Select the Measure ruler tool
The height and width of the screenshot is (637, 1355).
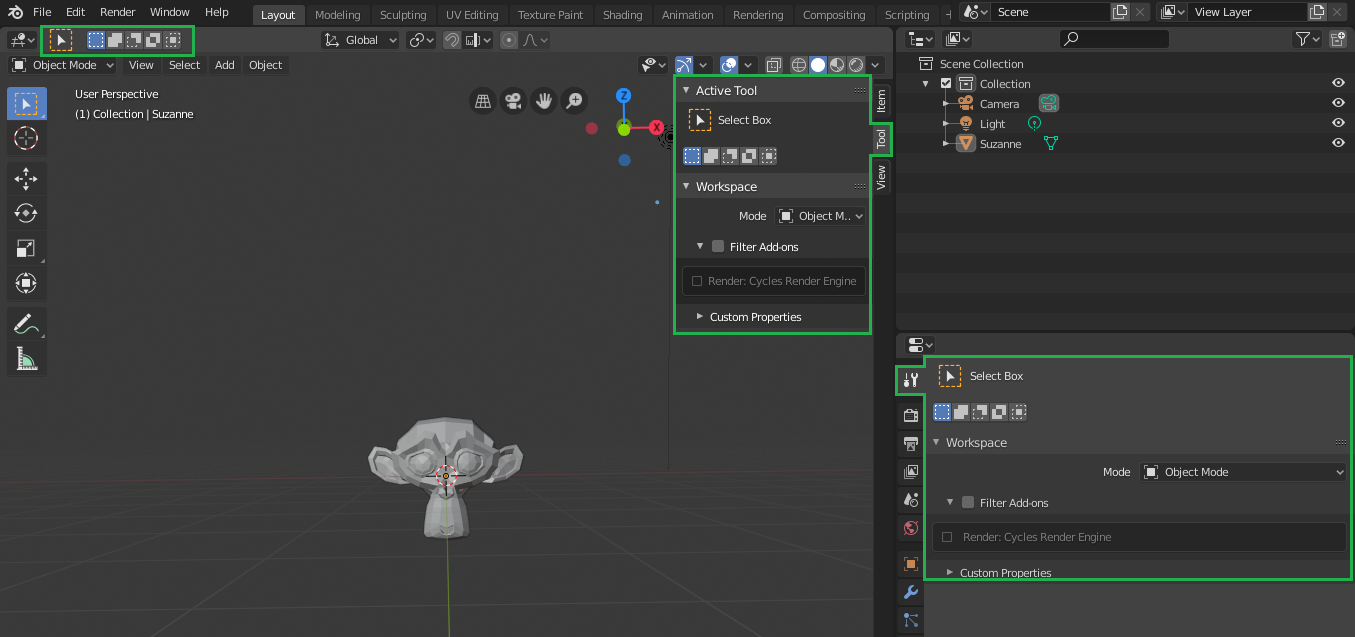(26, 359)
